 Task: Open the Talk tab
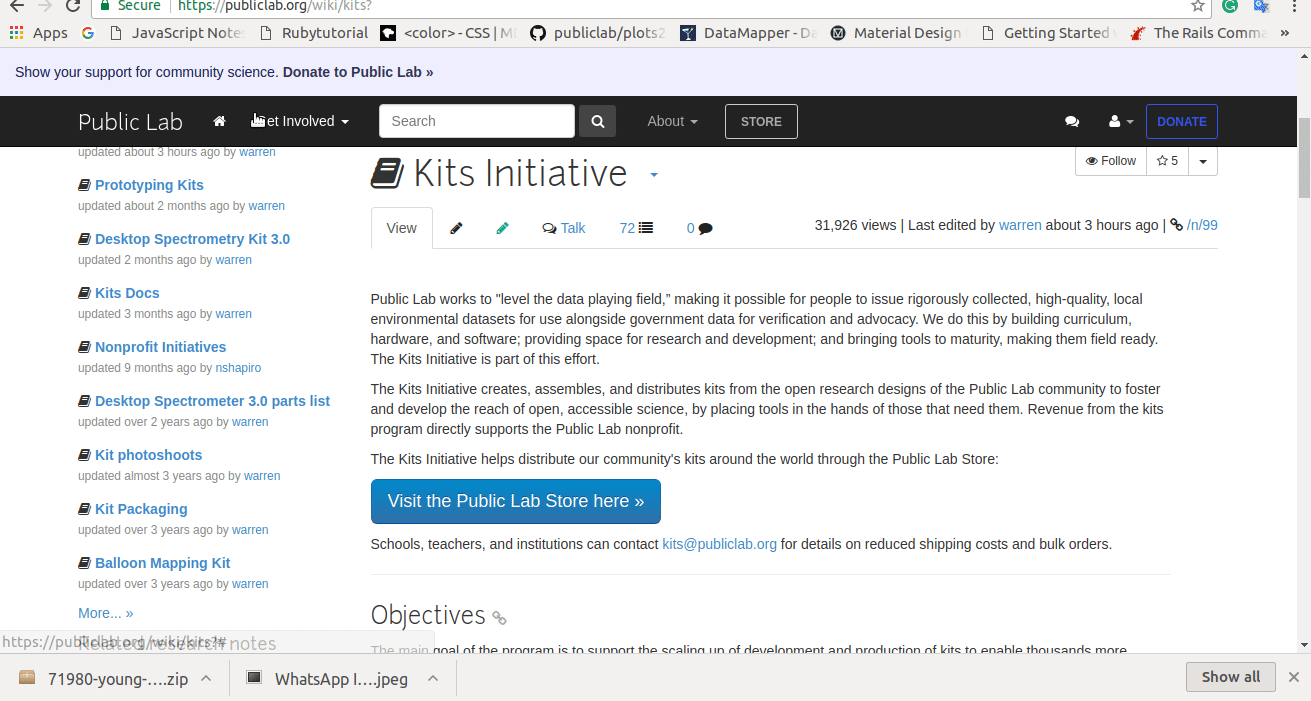[563, 228]
